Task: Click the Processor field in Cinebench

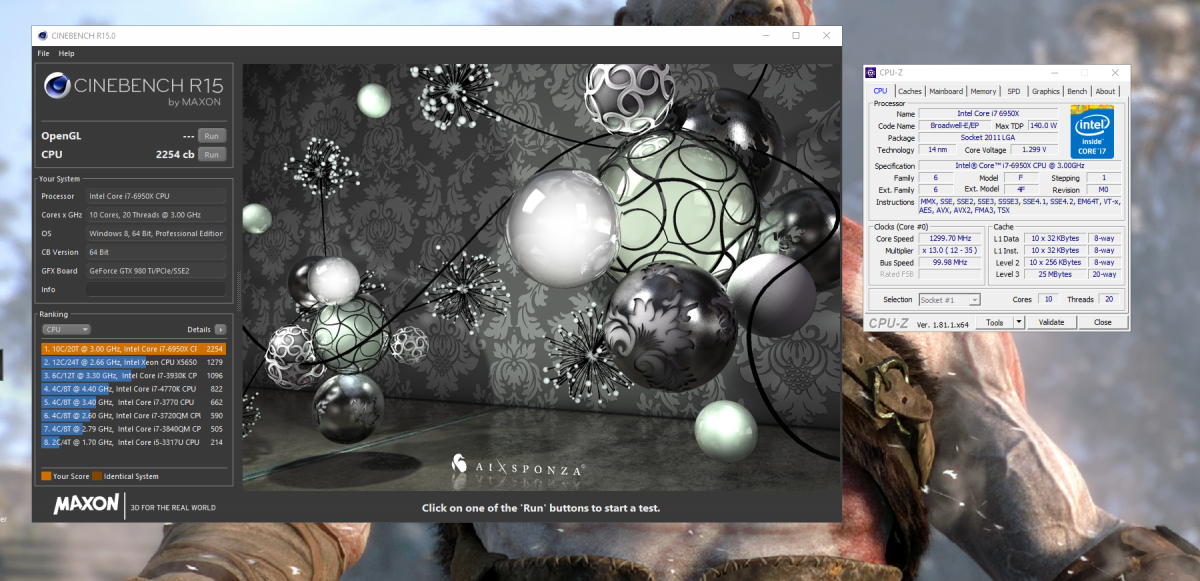Action: (x=156, y=196)
